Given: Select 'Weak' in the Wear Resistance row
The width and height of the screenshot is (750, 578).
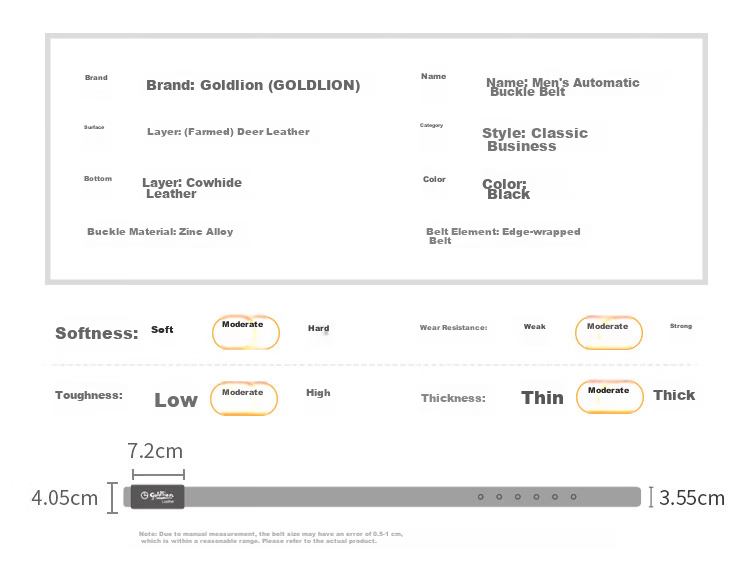Looking at the screenshot, I should tap(534, 326).
